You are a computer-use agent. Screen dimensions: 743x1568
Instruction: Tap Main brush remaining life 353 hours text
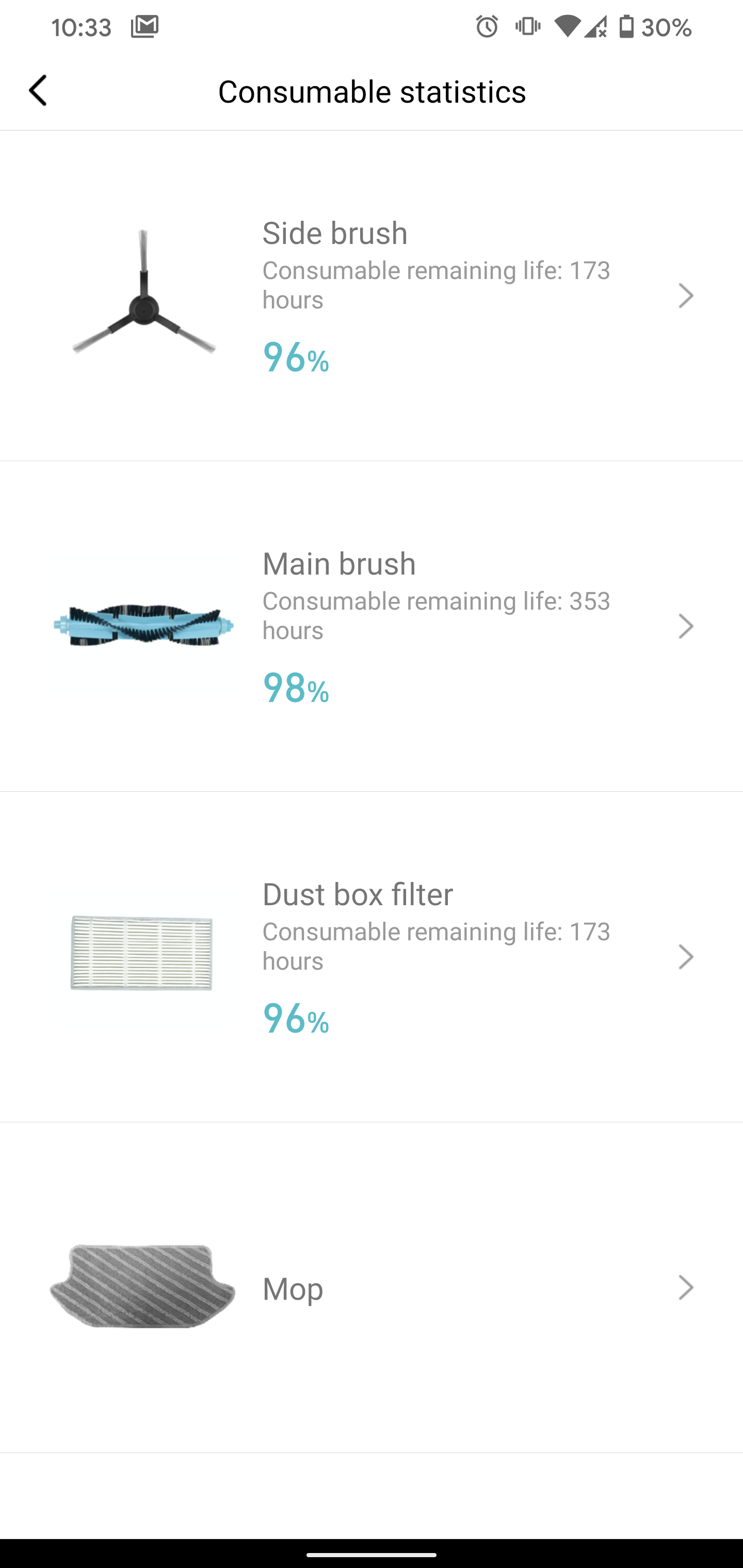(x=436, y=615)
